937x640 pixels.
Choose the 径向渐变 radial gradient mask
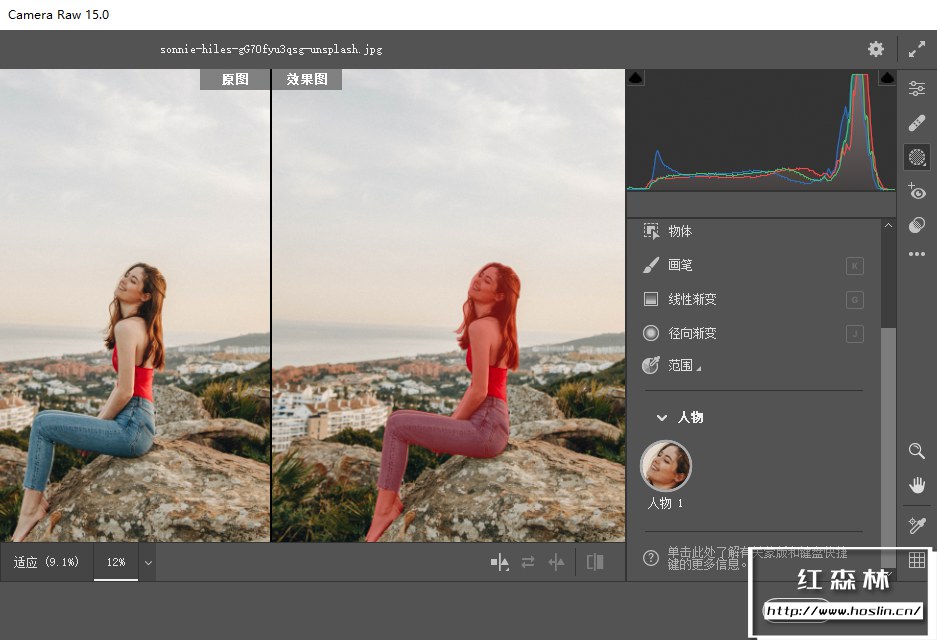(x=692, y=333)
